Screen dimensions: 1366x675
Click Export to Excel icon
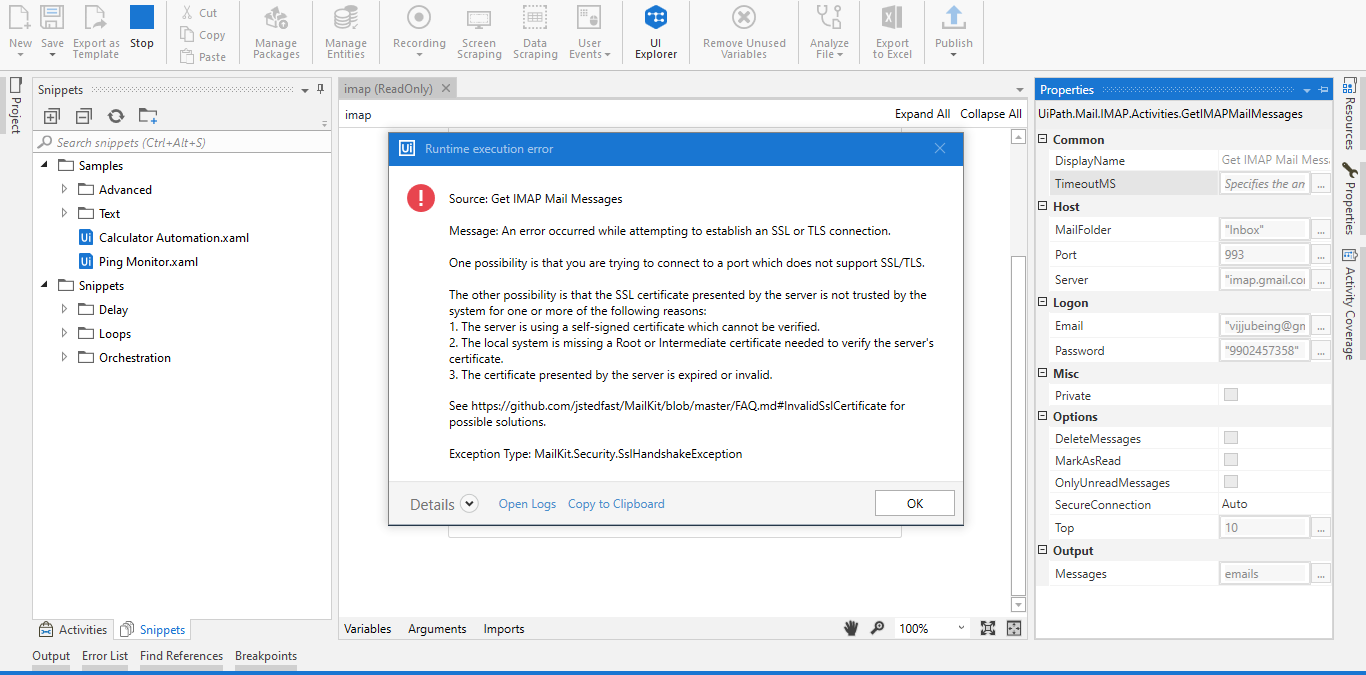(892, 17)
